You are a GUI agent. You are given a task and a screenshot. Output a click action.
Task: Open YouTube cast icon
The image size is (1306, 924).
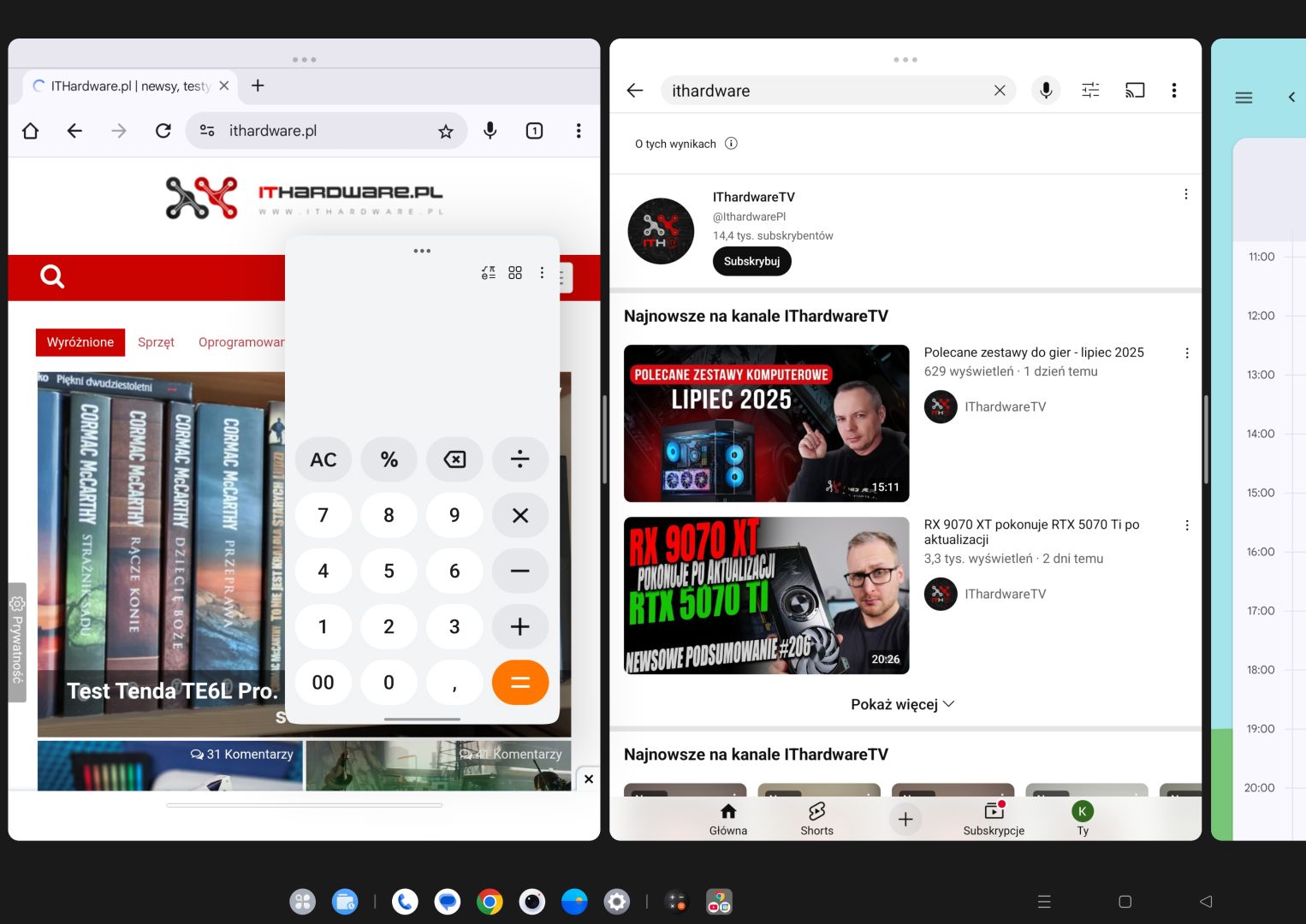[1135, 91]
